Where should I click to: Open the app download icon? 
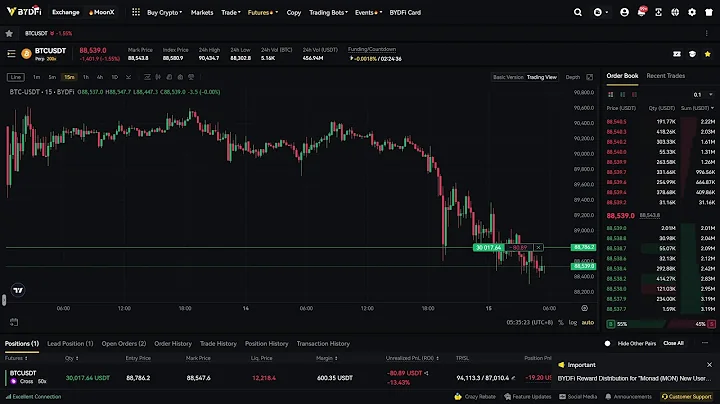tap(658, 12)
